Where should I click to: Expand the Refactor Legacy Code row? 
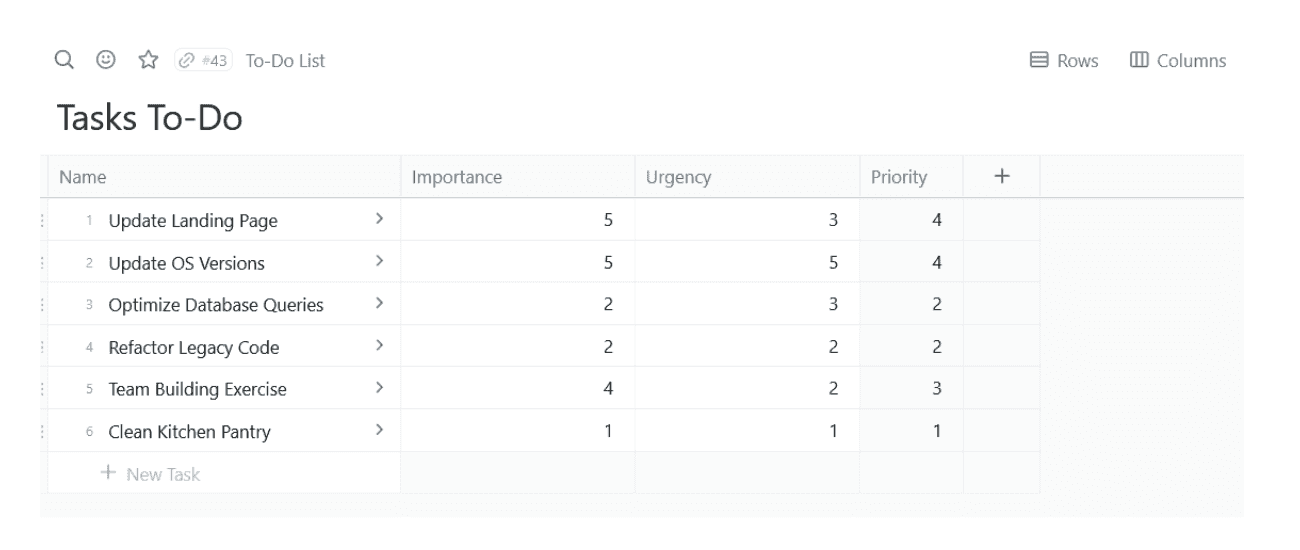click(379, 347)
